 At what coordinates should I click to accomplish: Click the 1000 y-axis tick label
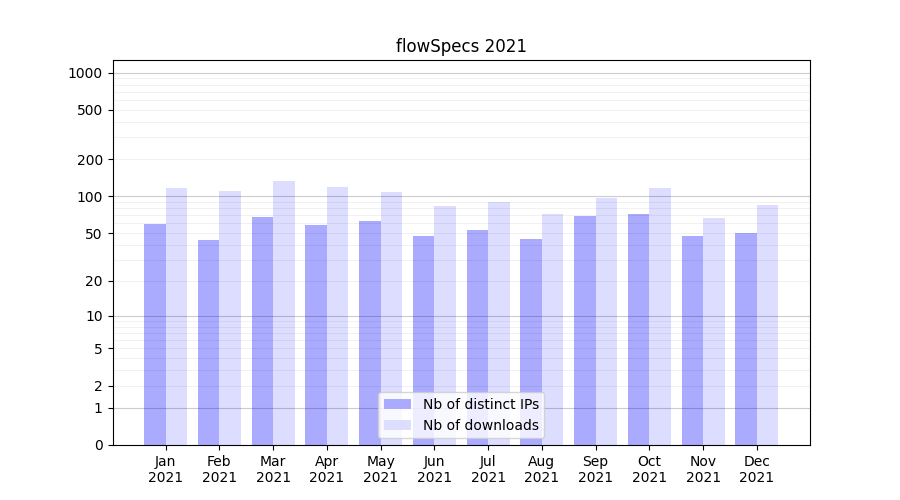tap(85, 73)
